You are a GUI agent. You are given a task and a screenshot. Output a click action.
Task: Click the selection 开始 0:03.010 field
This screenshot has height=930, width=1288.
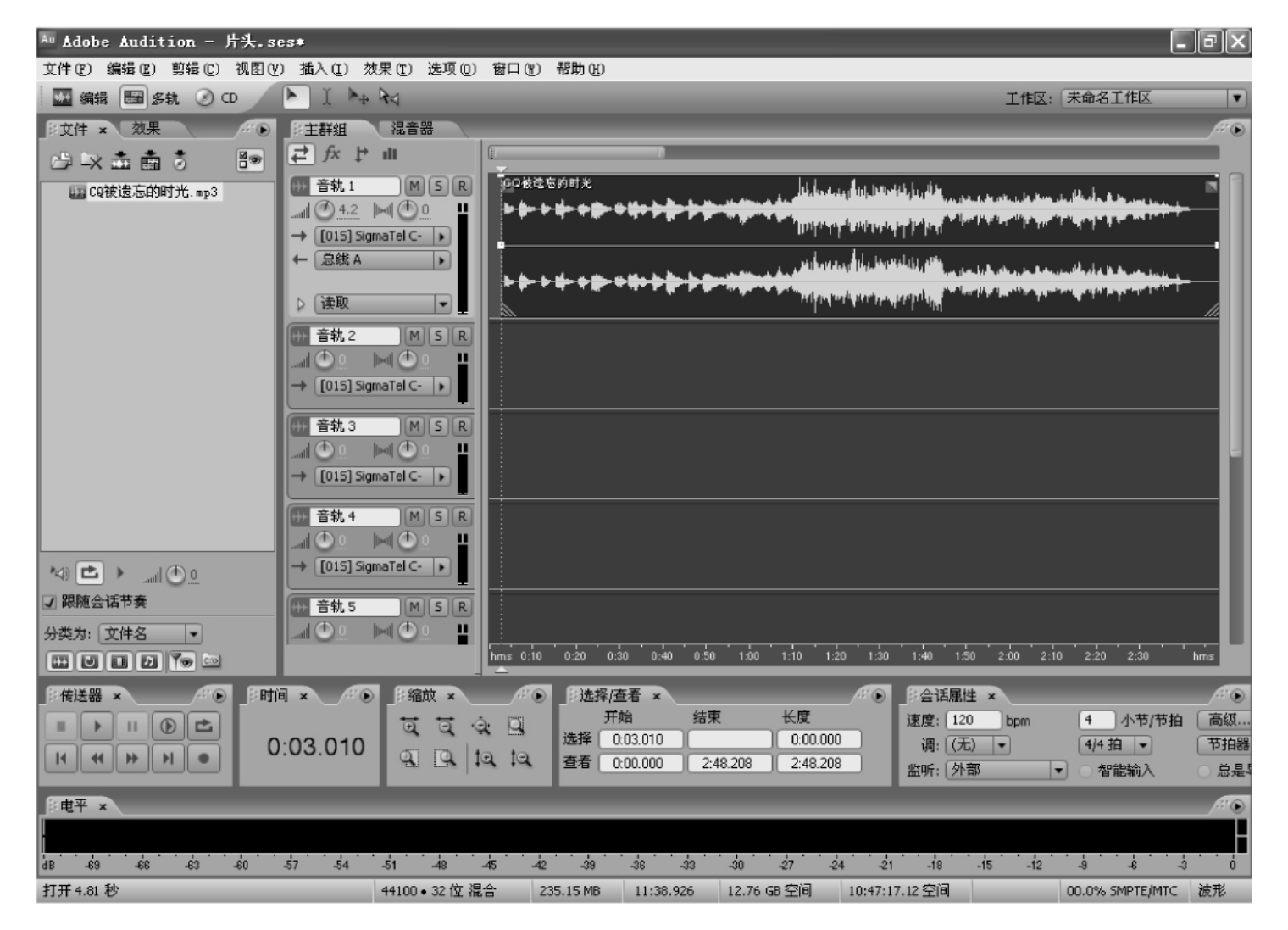click(x=640, y=739)
